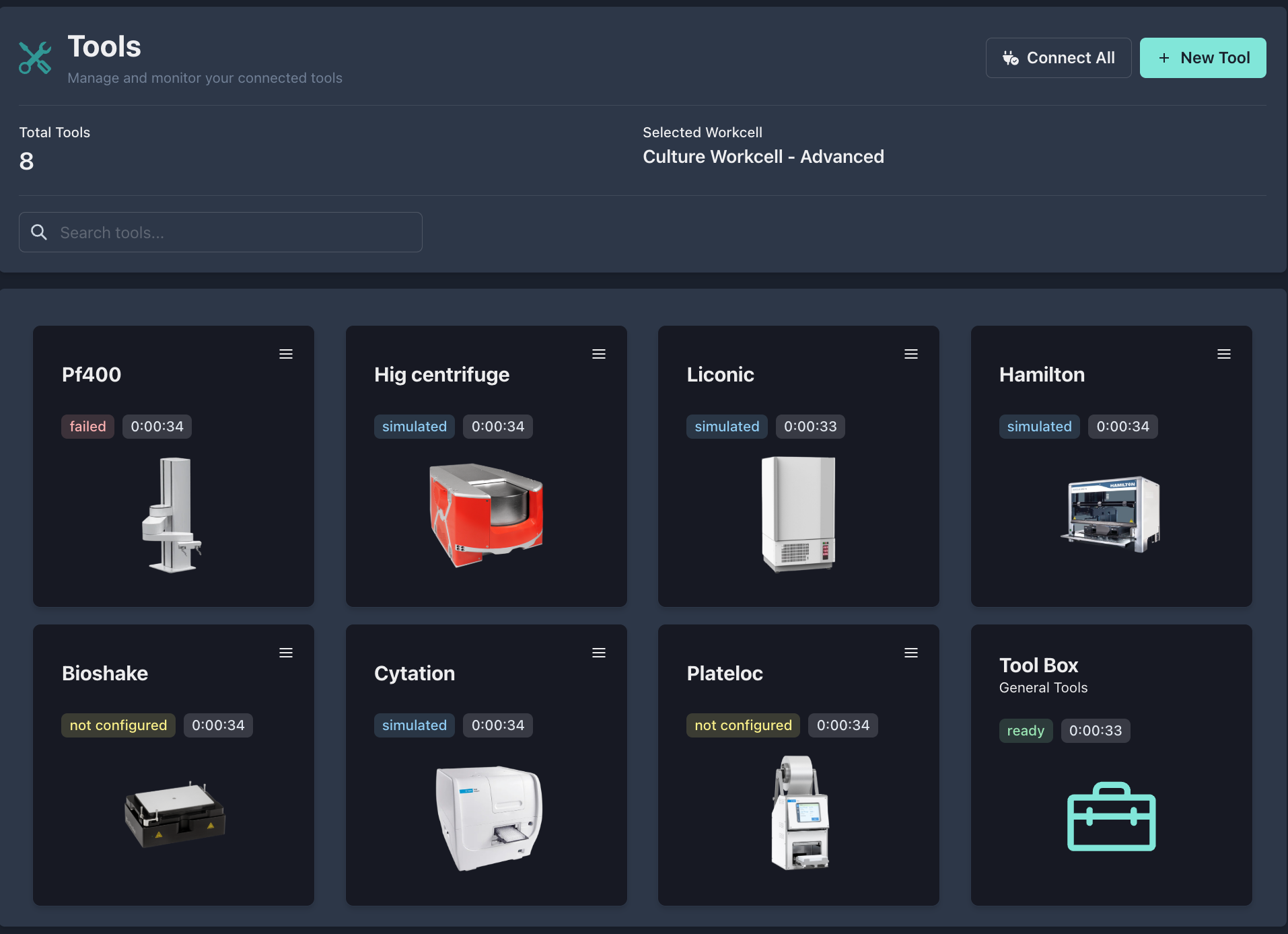This screenshot has height=934, width=1288.
Task: Click the ready status badge on Tool Box
Action: pos(1025,731)
